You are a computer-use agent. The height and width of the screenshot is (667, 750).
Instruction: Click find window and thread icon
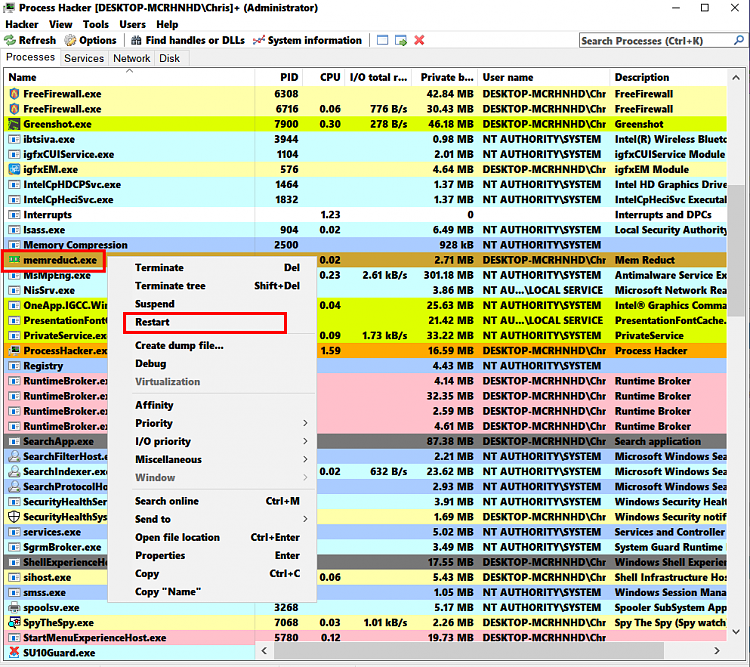[401, 40]
